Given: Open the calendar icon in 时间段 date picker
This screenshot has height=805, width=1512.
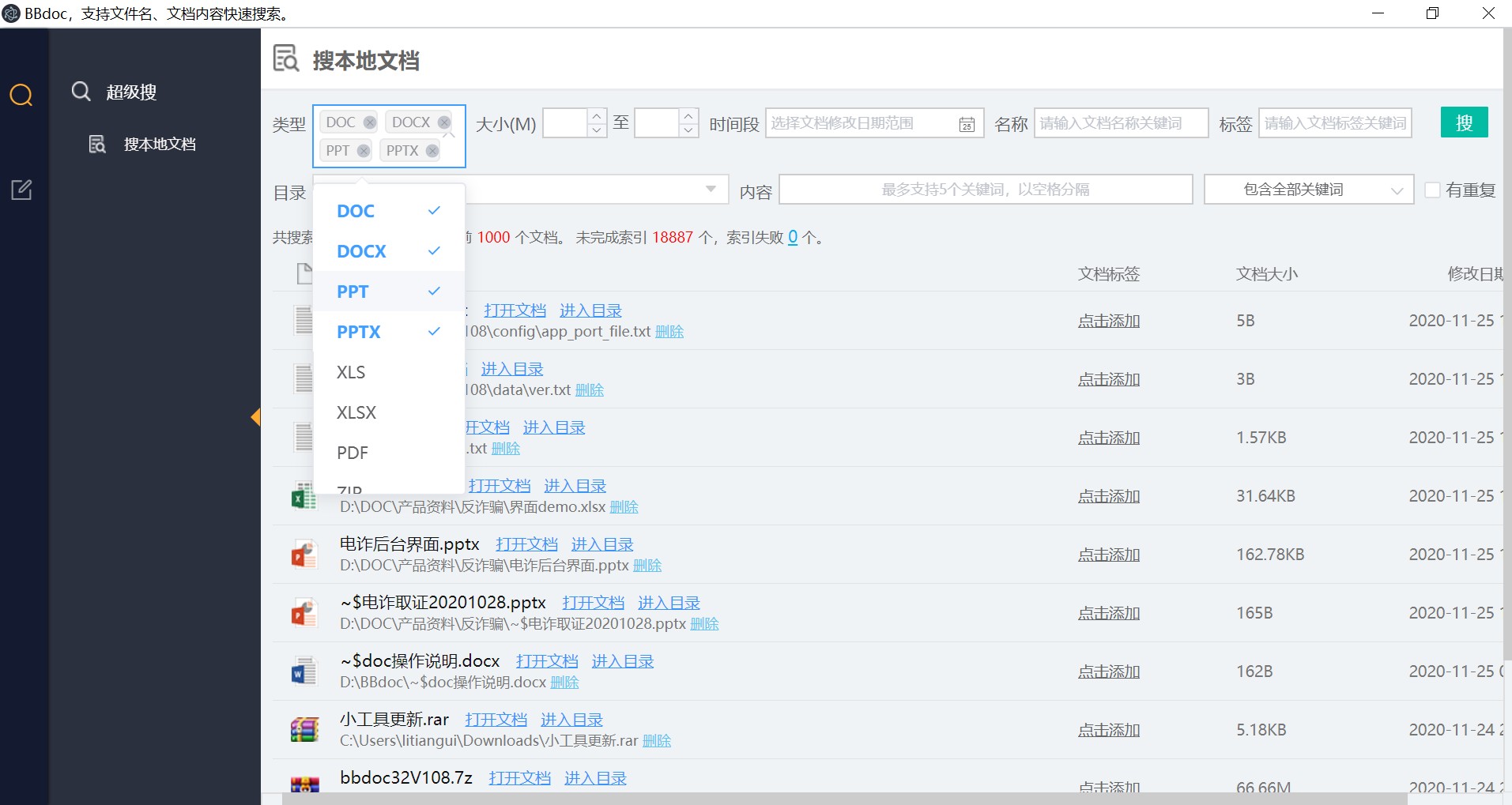Looking at the screenshot, I should point(967,124).
